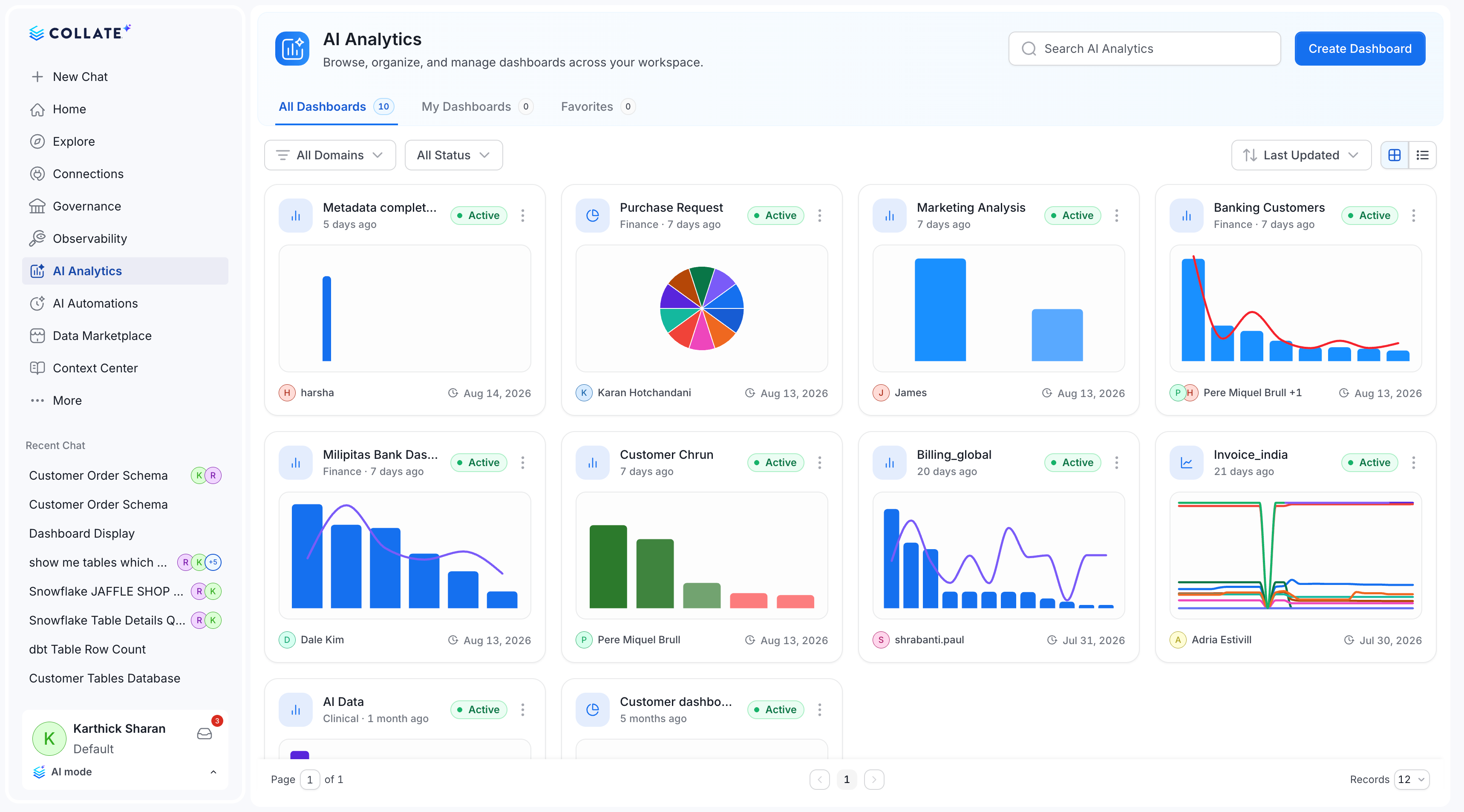Open Customer Tables Database chat
Image resolution: width=1464 pixels, height=812 pixels.
(x=104, y=679)
